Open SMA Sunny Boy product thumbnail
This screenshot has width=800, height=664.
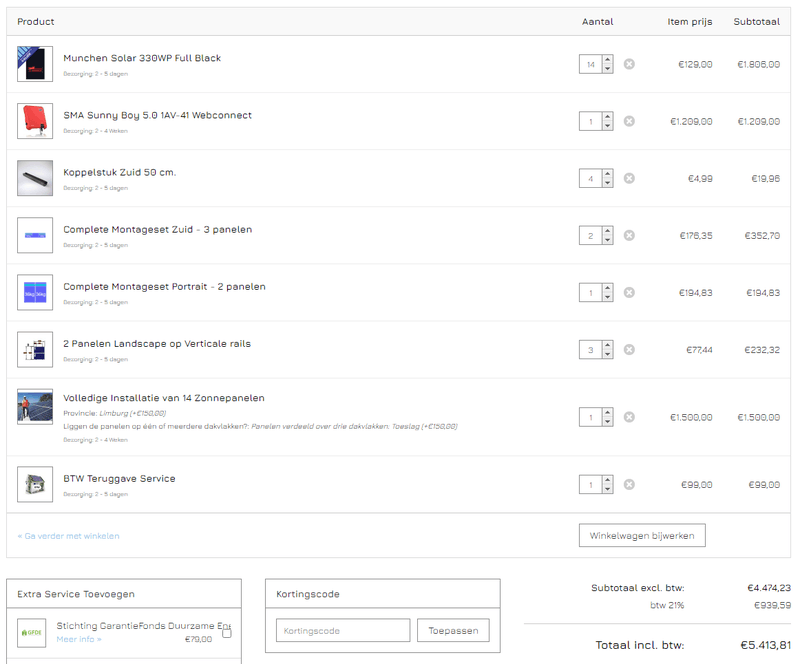pyautogui.click(x=35, y=121)
